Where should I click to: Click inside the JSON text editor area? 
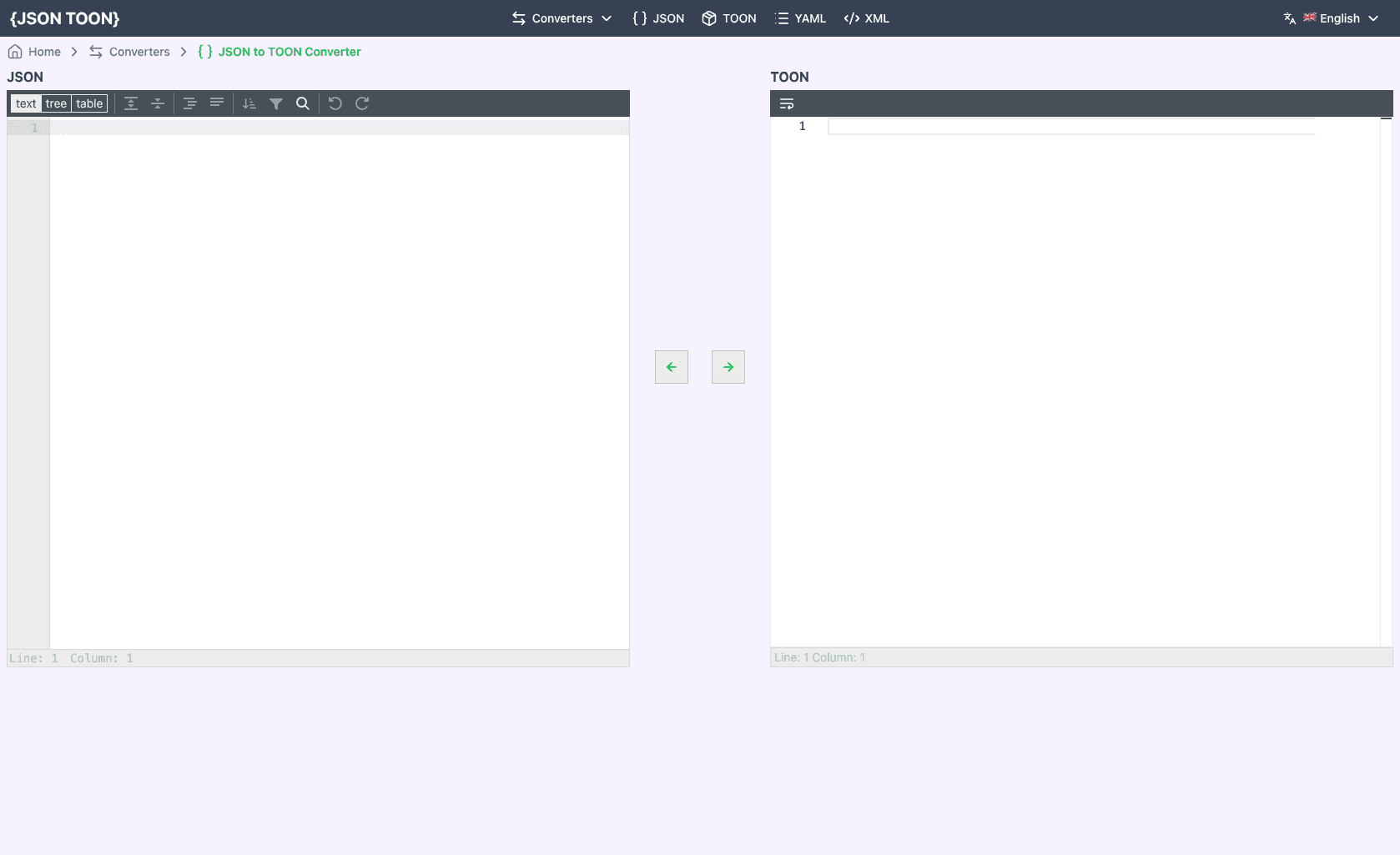[340, 384]
